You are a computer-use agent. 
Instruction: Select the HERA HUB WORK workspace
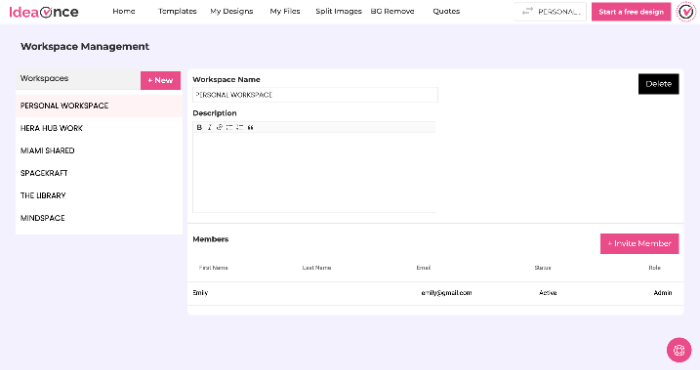[x=99, y=128]
